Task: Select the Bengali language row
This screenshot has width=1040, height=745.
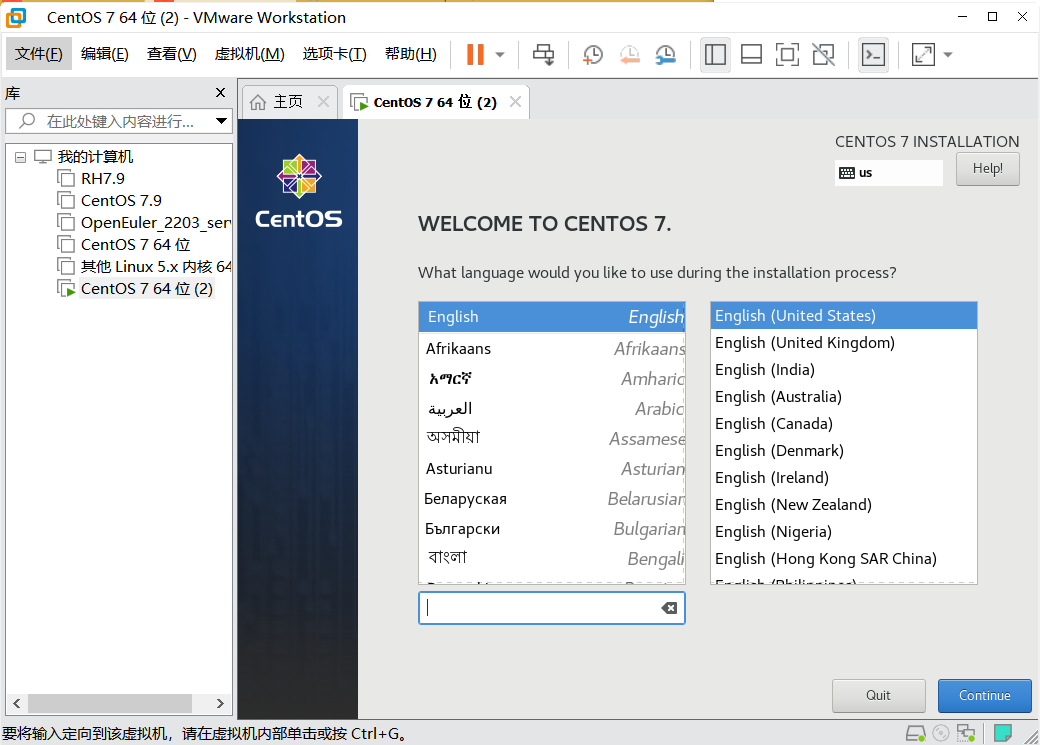Action: [x=552, y=559]
